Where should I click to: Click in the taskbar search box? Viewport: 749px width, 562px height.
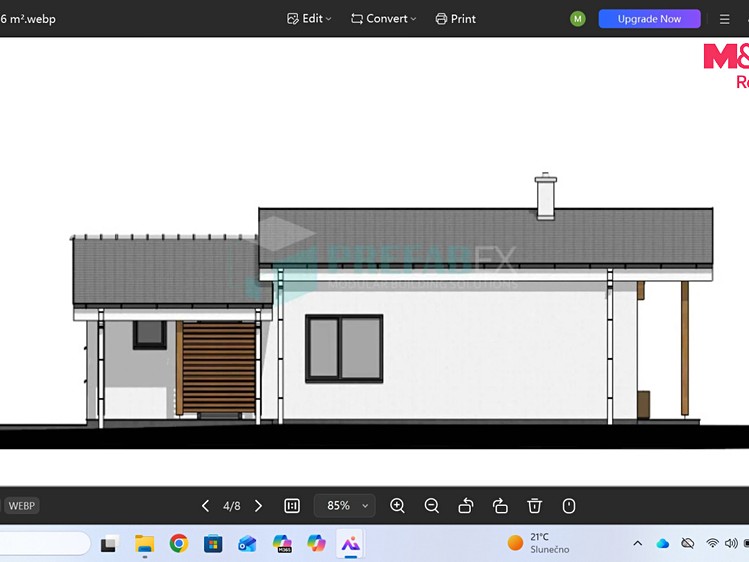tap(44, 543)
